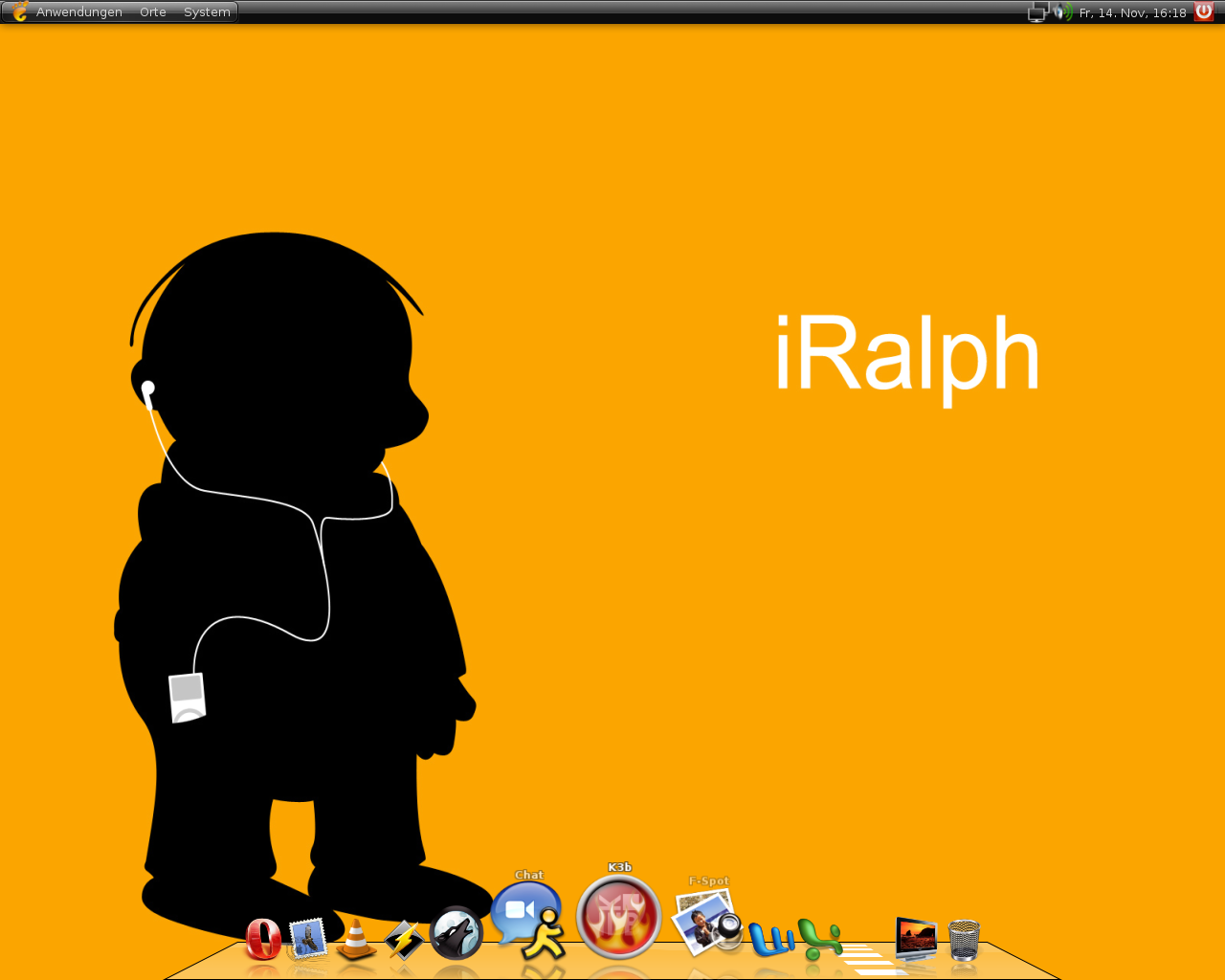Open volume control speaker icon

(x=1062, y=12)
